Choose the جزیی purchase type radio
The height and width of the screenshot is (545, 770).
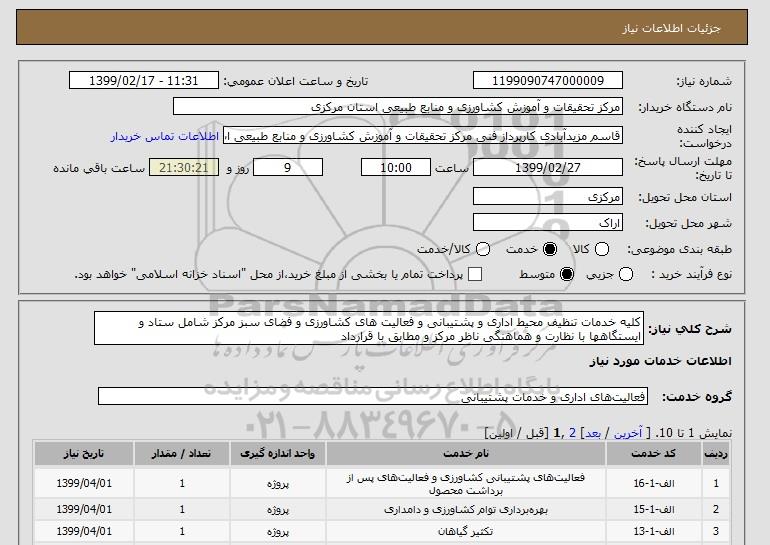626,274
